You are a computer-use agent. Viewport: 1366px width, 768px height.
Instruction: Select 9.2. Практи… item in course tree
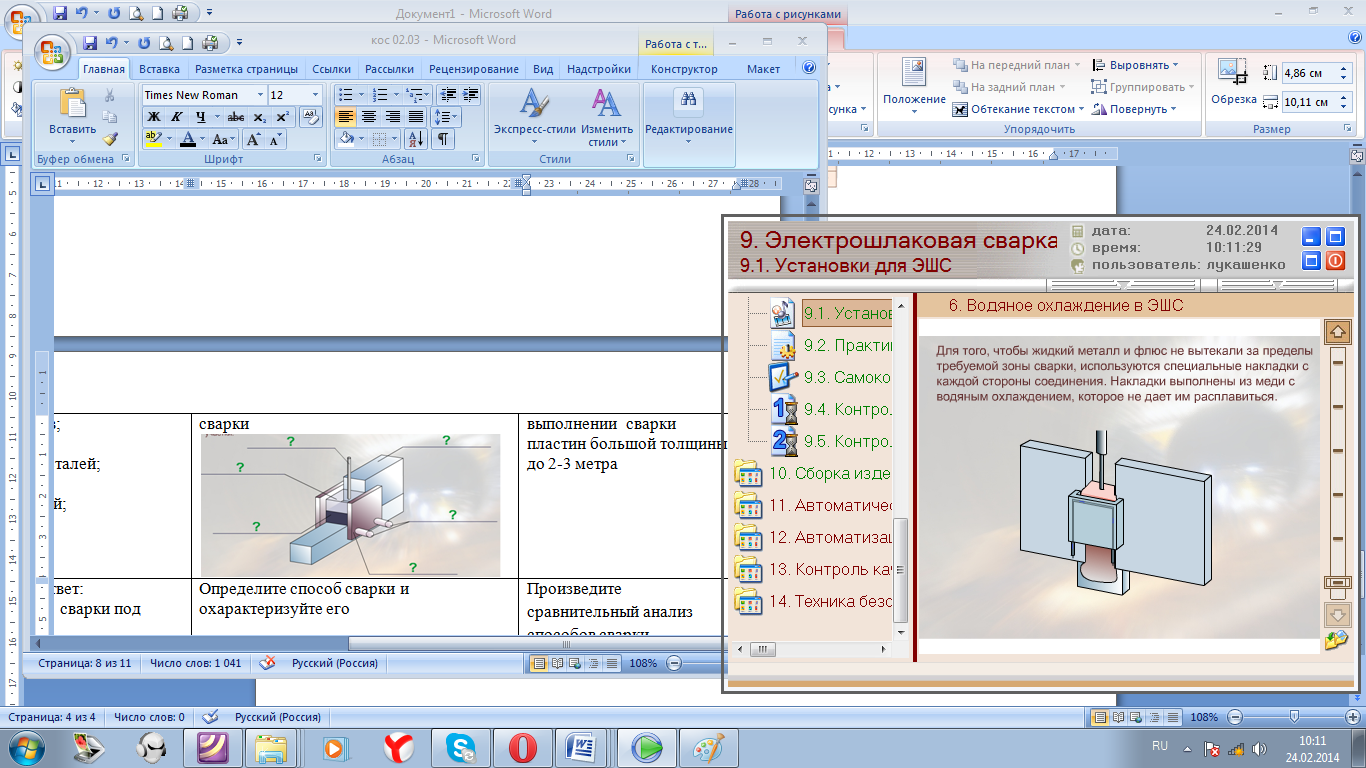tap(832, 345)
